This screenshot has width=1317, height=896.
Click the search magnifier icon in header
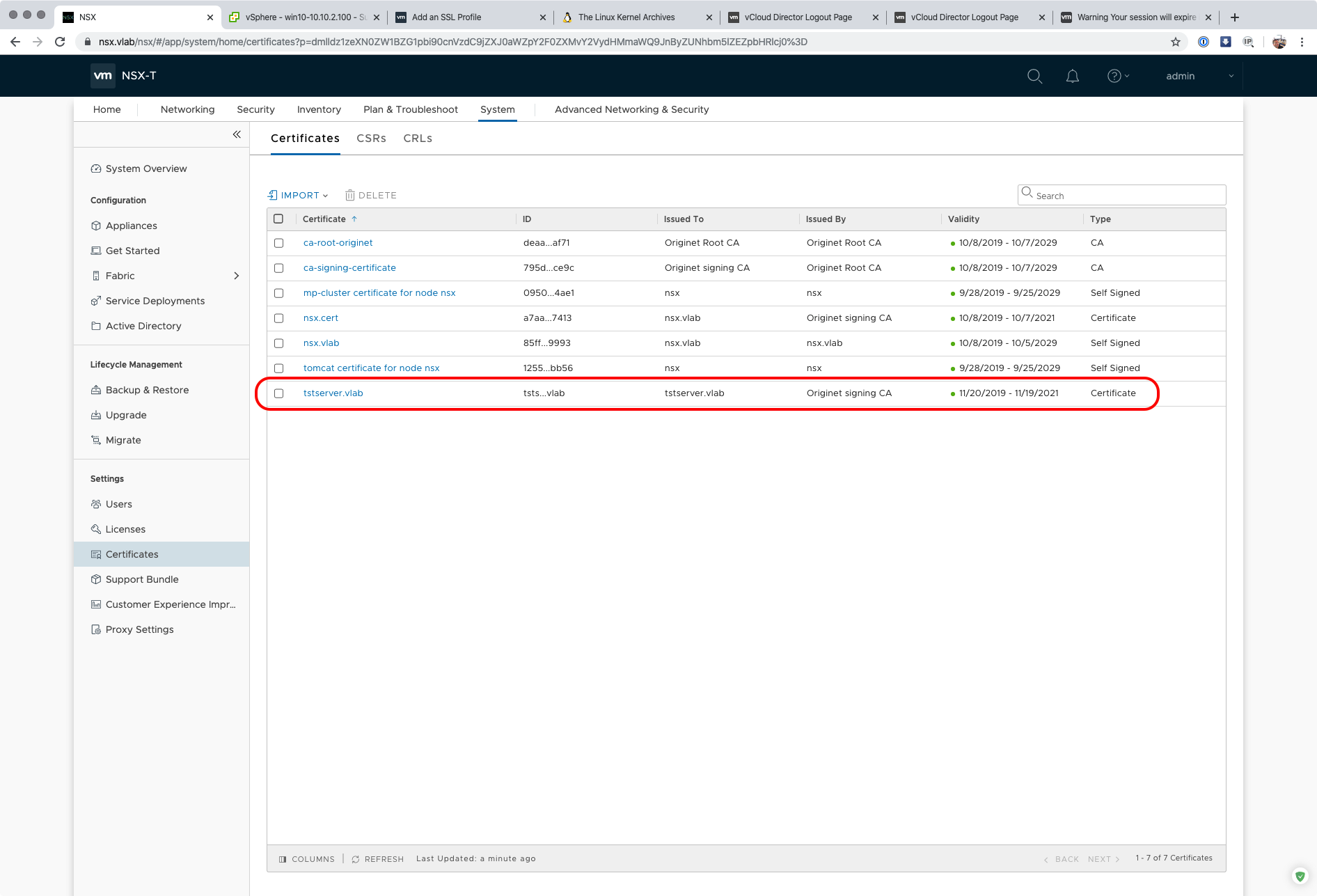click(x=1034, y=76)
